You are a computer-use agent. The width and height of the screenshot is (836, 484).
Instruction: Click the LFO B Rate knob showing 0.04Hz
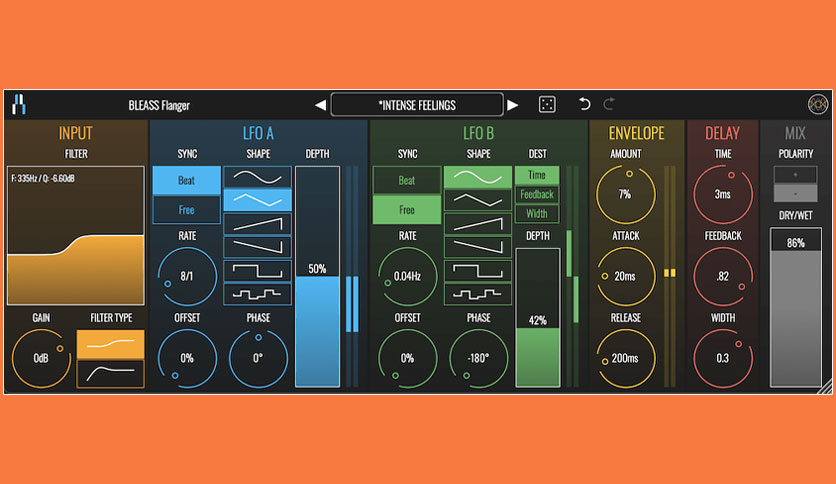click(x=407, y=276)
